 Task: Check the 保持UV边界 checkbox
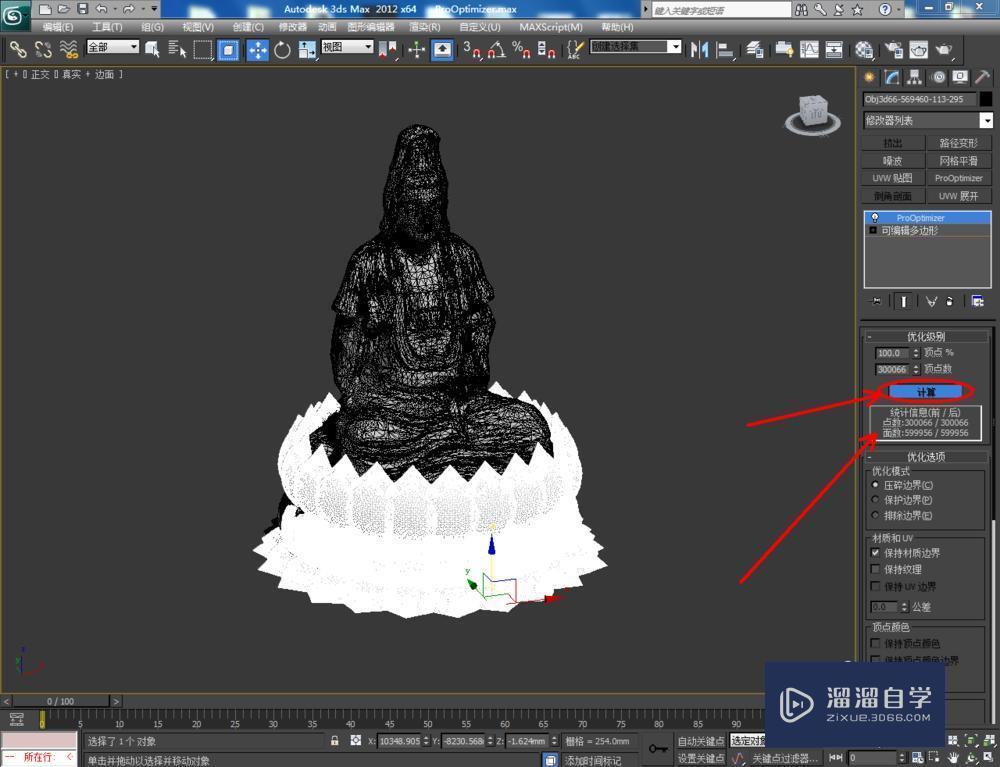click(x=877, y=587)
